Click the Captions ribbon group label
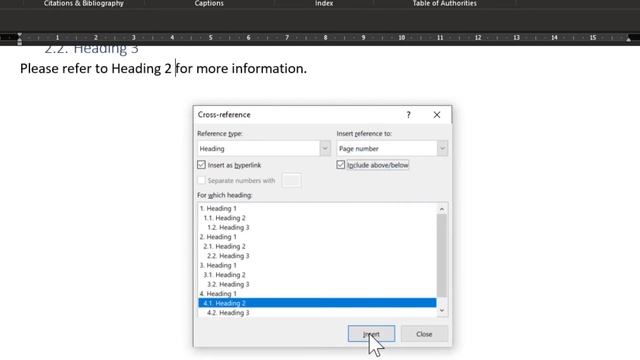 pos(209,3)
